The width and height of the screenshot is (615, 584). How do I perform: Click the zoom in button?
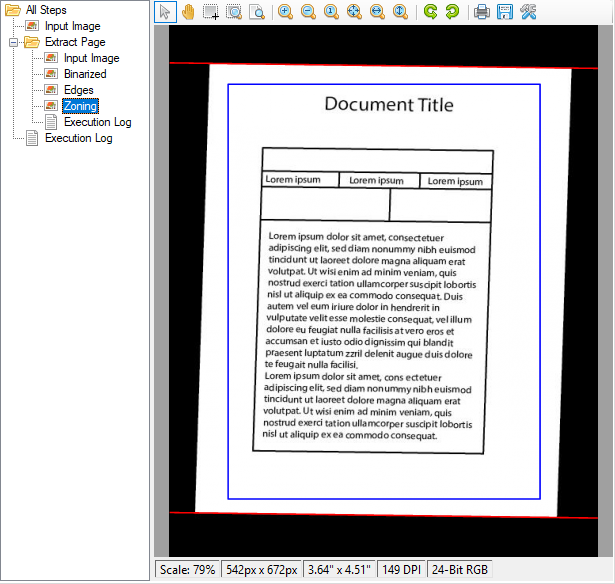(285, 12)
